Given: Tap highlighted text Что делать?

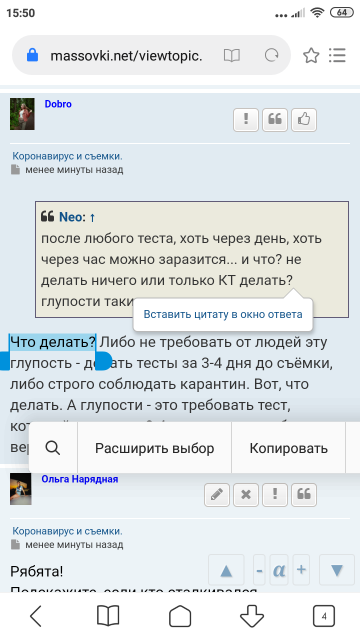Looking at the screenshot, I should pyautogui.click(x=53, y=342).
